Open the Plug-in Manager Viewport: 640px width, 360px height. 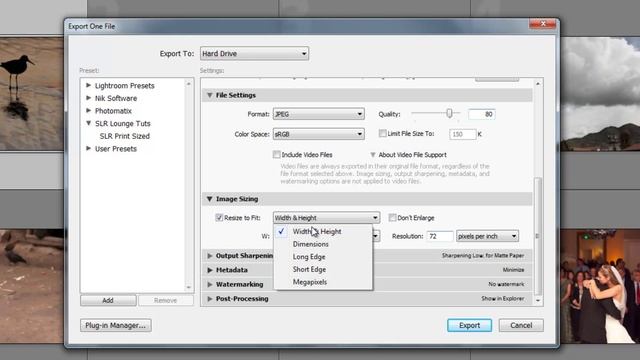click(x=116, y=325)
